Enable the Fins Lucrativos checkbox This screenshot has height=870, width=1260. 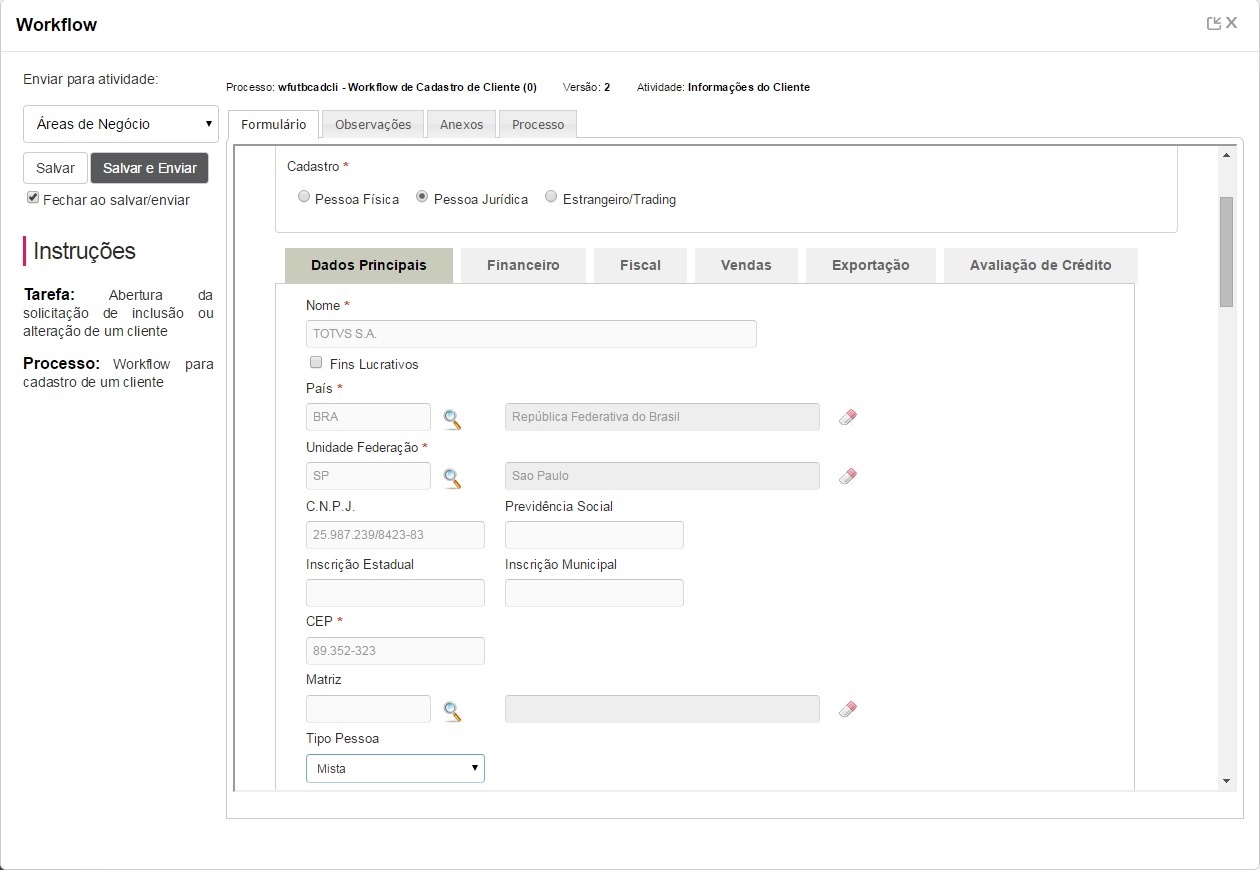click(316, 363)
